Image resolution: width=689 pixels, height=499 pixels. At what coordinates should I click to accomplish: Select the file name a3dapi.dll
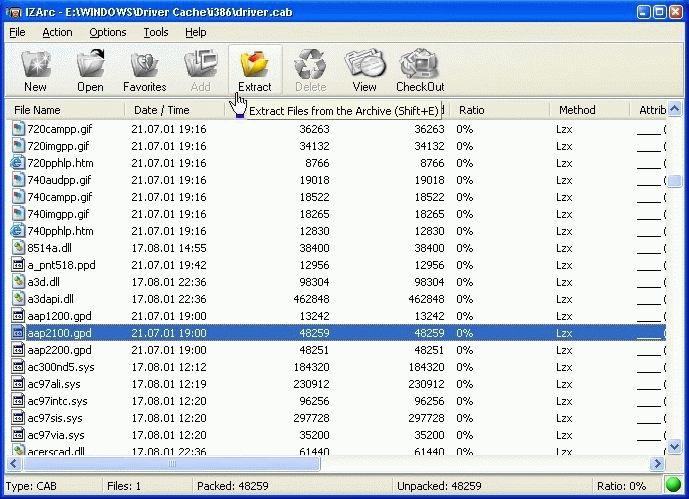(51, 299)
